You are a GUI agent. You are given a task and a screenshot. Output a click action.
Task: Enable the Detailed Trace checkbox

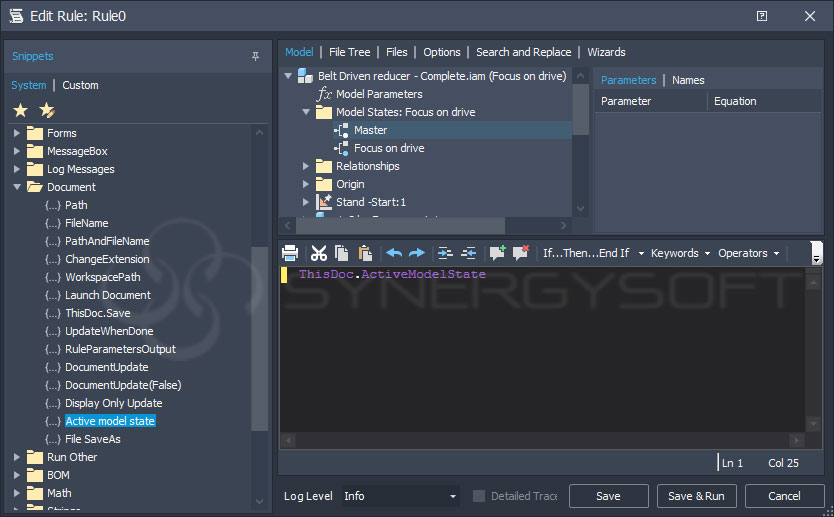tap(479, 496)
